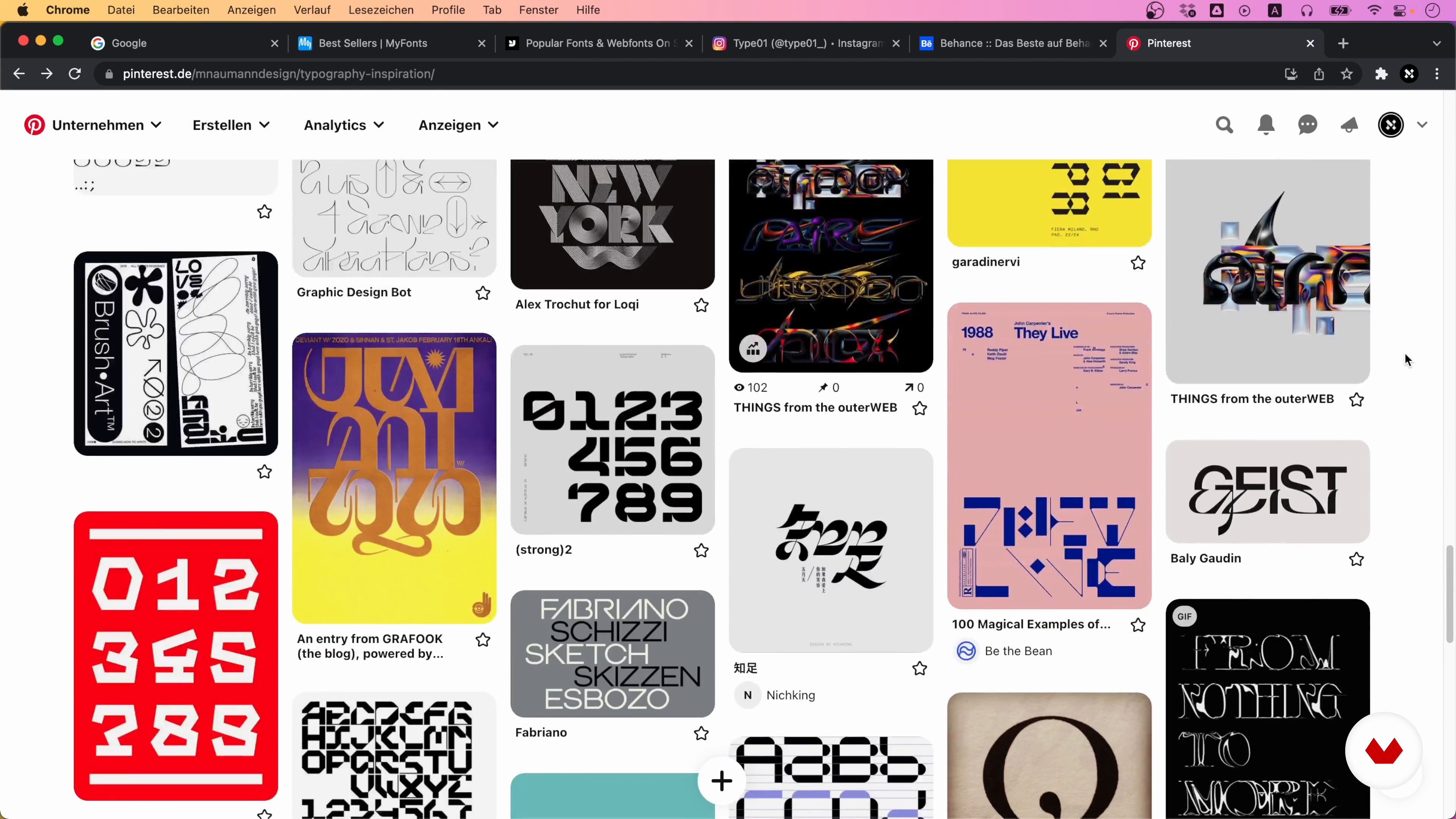
Task: Click the Chrome profile icon in toolbar
Action: tap(1409, 74)
